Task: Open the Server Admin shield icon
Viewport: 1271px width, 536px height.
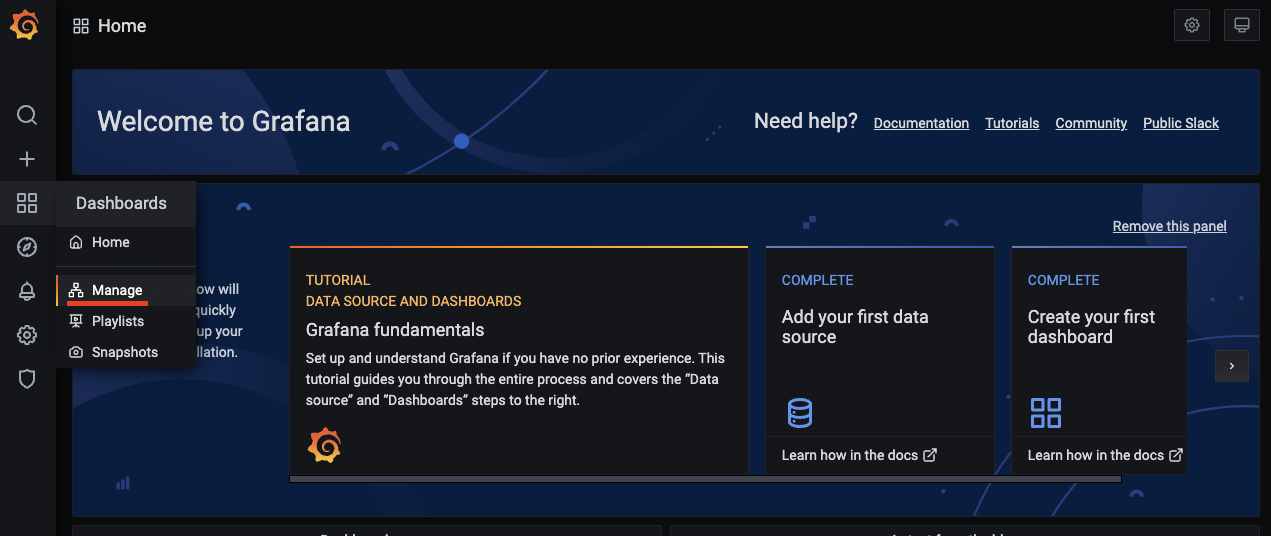Action: (27, 379)
